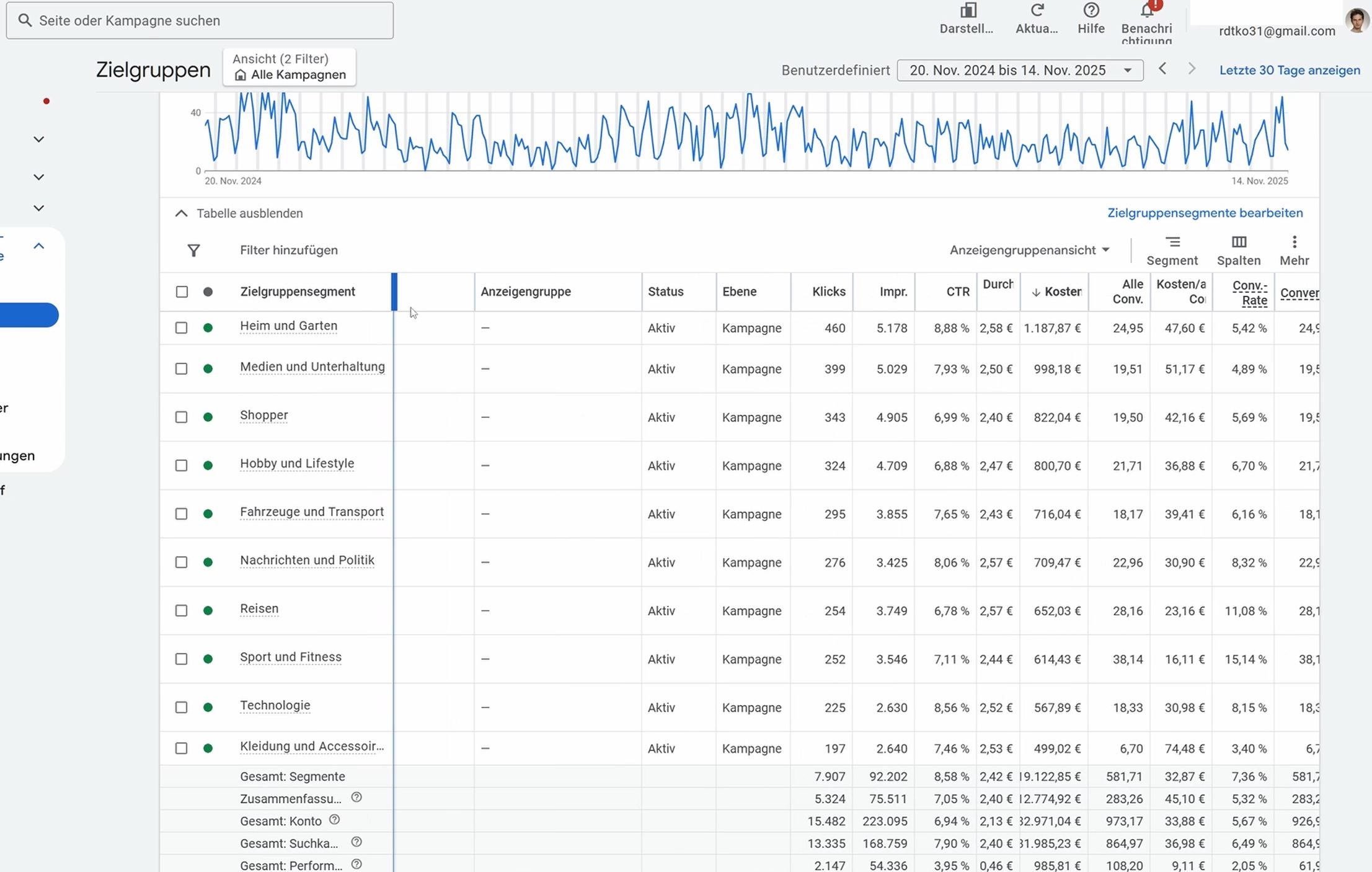
Task: Open the Hilfe help icon
Action: point(1091,19)
